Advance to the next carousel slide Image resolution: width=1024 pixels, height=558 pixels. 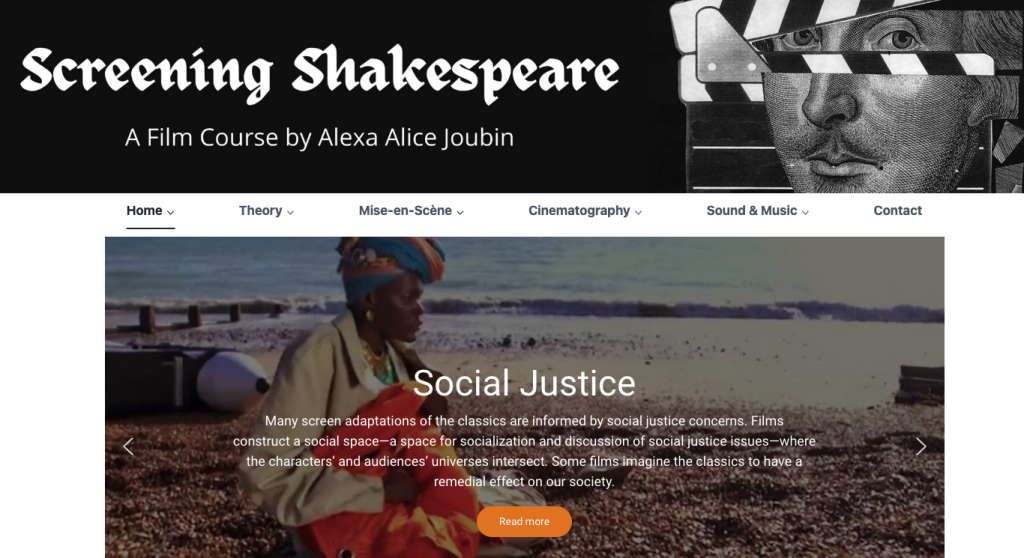click(x=921, y=446)
